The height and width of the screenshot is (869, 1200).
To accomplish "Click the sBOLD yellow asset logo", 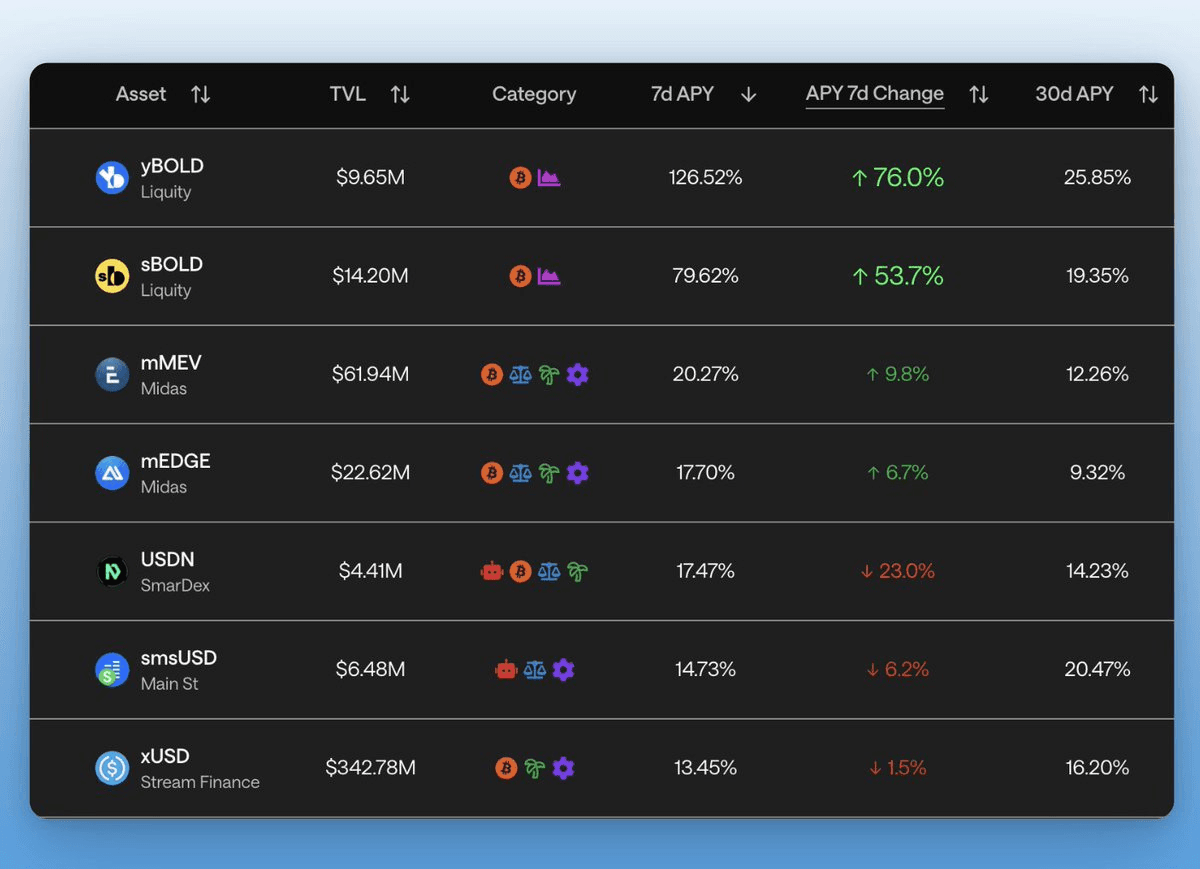I will pyautogui.click(x=112, y=276).
